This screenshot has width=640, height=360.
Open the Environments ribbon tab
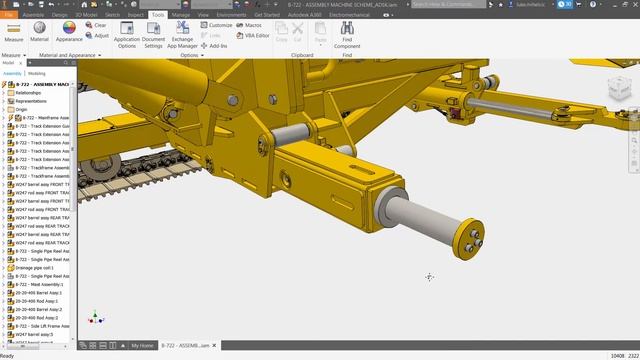click(231, 15)
